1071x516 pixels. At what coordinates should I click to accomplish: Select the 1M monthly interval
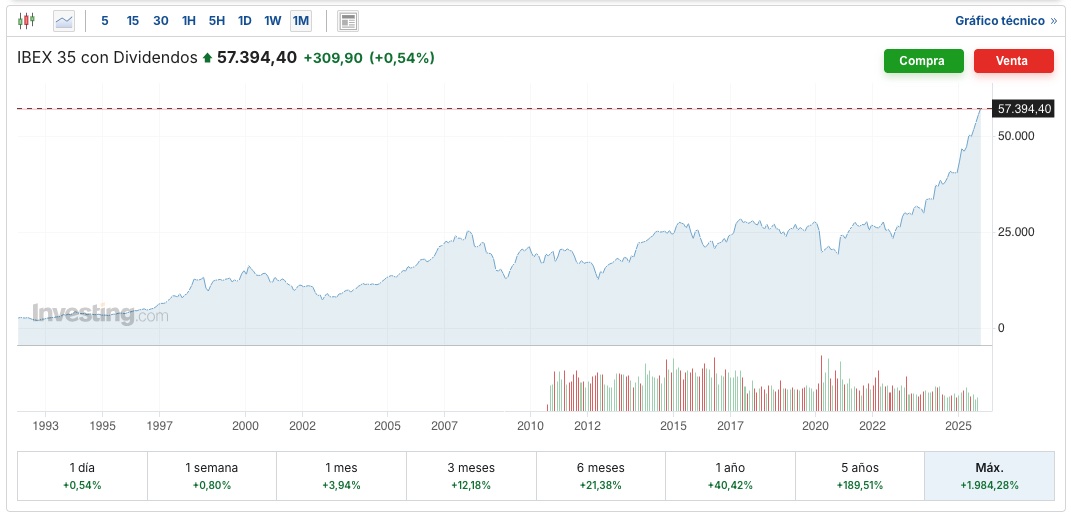tap(301, 20)
